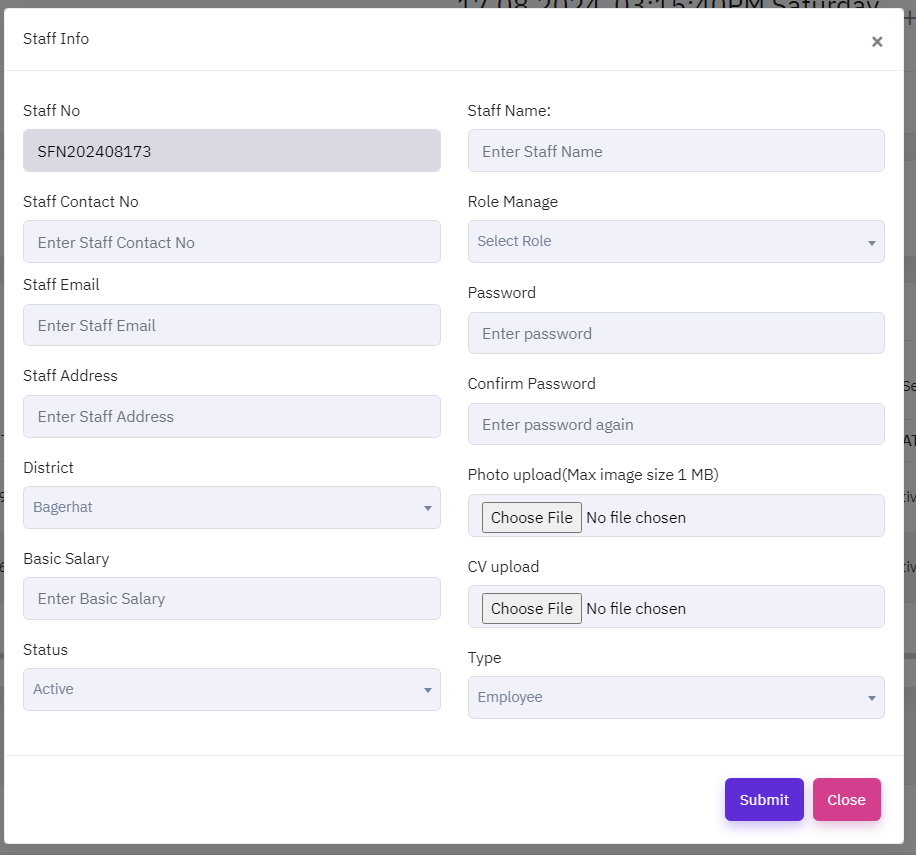Click 'No file chosen' text in CV upload

pyautogui.click(x=636, y=608)
